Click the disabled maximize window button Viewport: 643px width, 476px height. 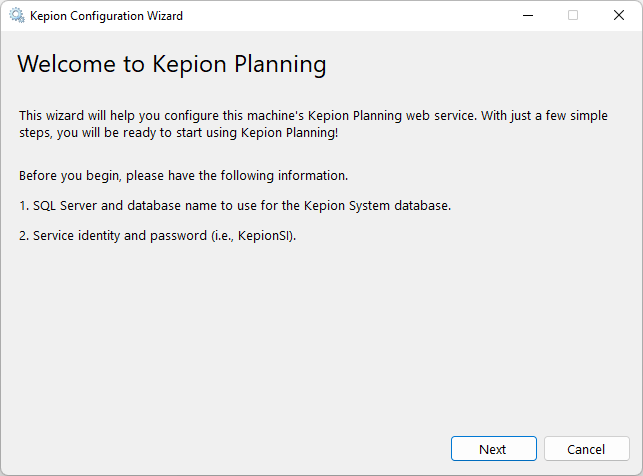pos(573,16)
